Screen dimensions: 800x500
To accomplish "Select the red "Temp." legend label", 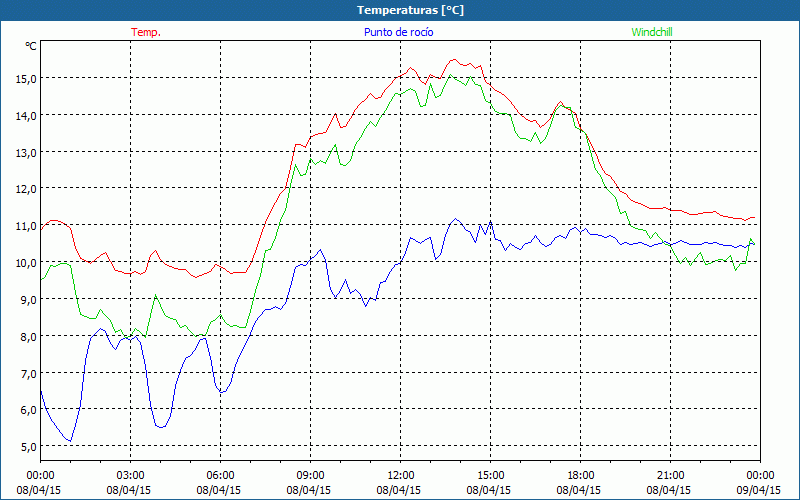I will (146, 32).
